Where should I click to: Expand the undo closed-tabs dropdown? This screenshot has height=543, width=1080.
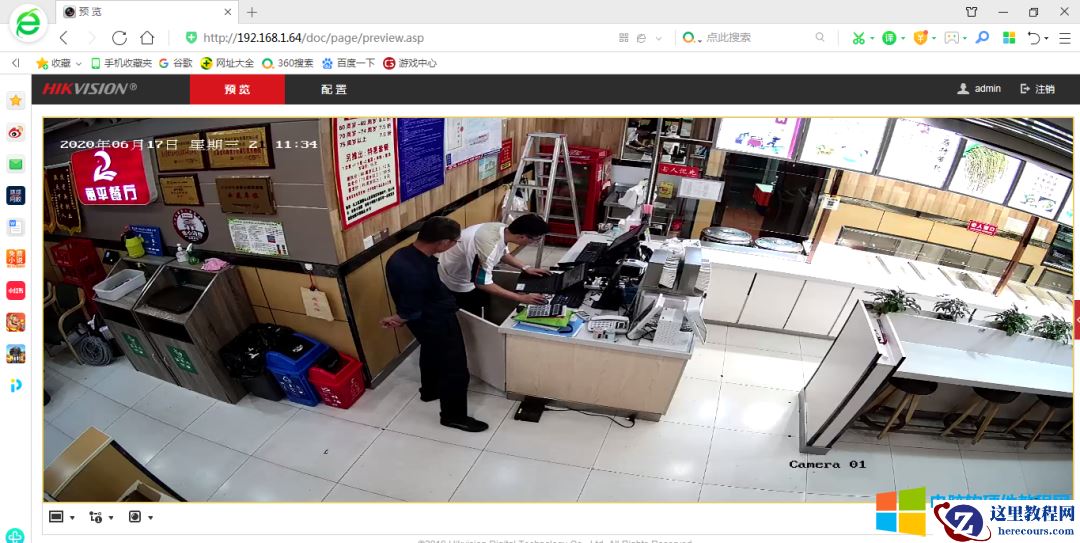pos(1046,39)
